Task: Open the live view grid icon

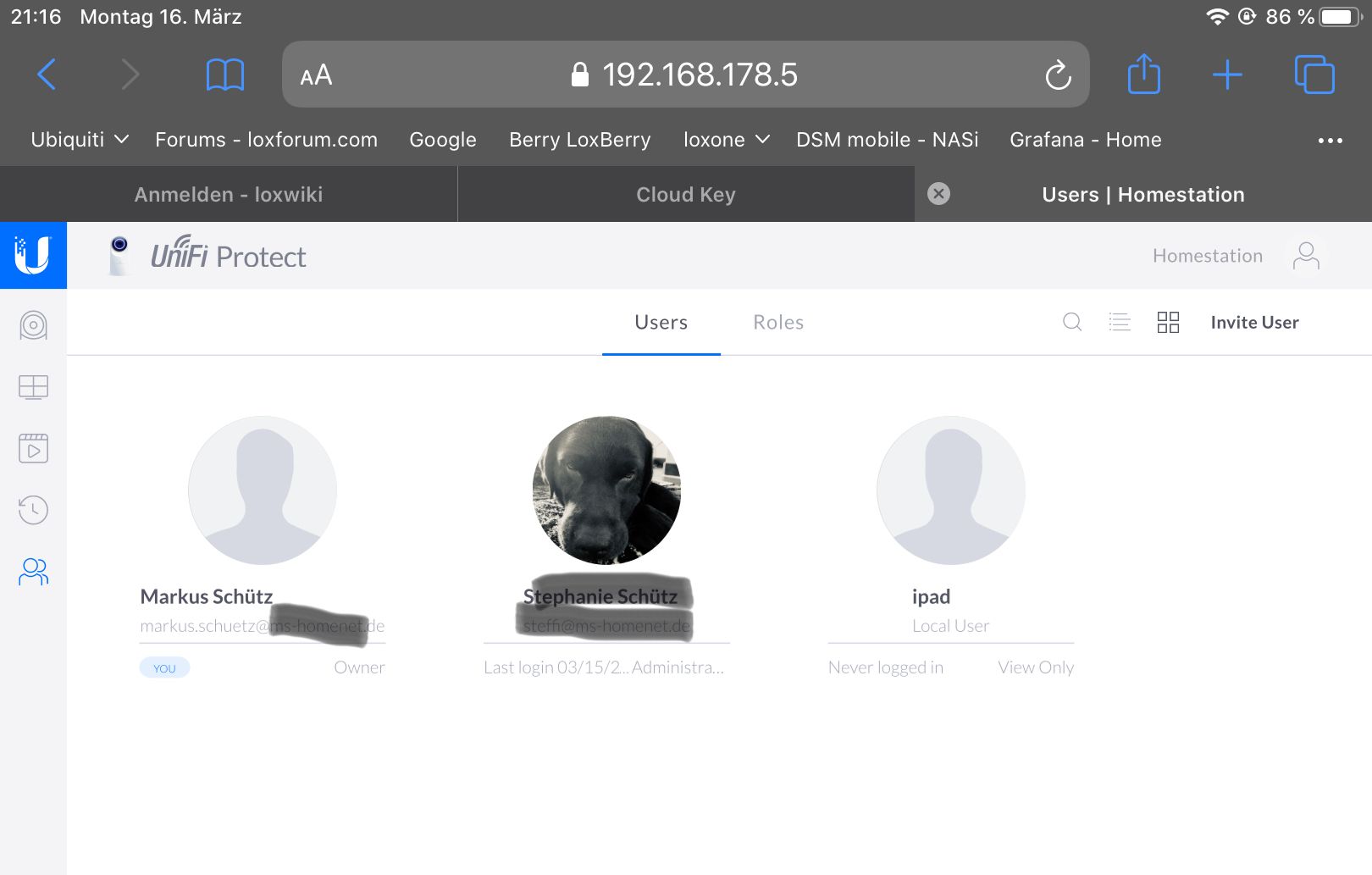Action: (x=33, y=387)
